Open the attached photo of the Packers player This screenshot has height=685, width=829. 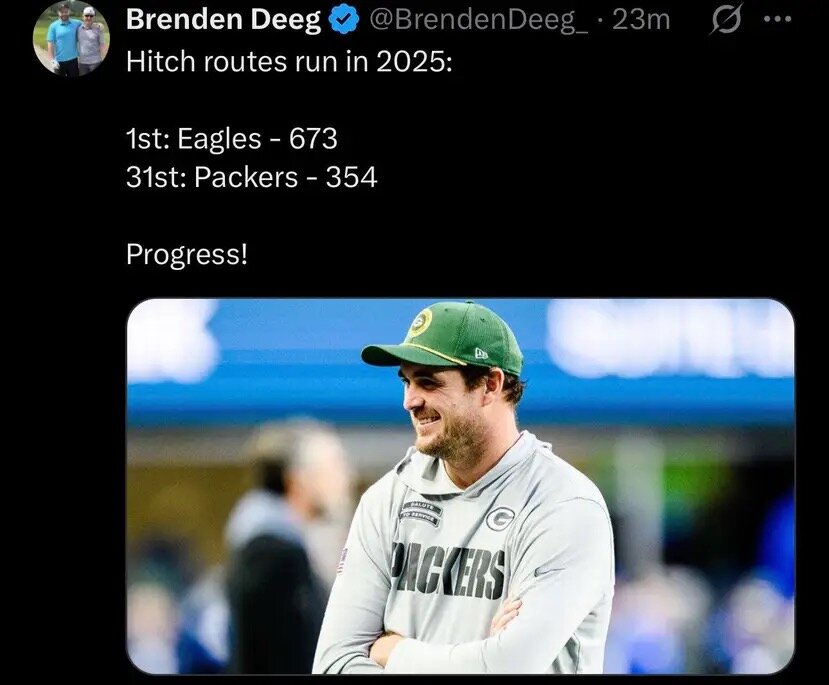460,486
